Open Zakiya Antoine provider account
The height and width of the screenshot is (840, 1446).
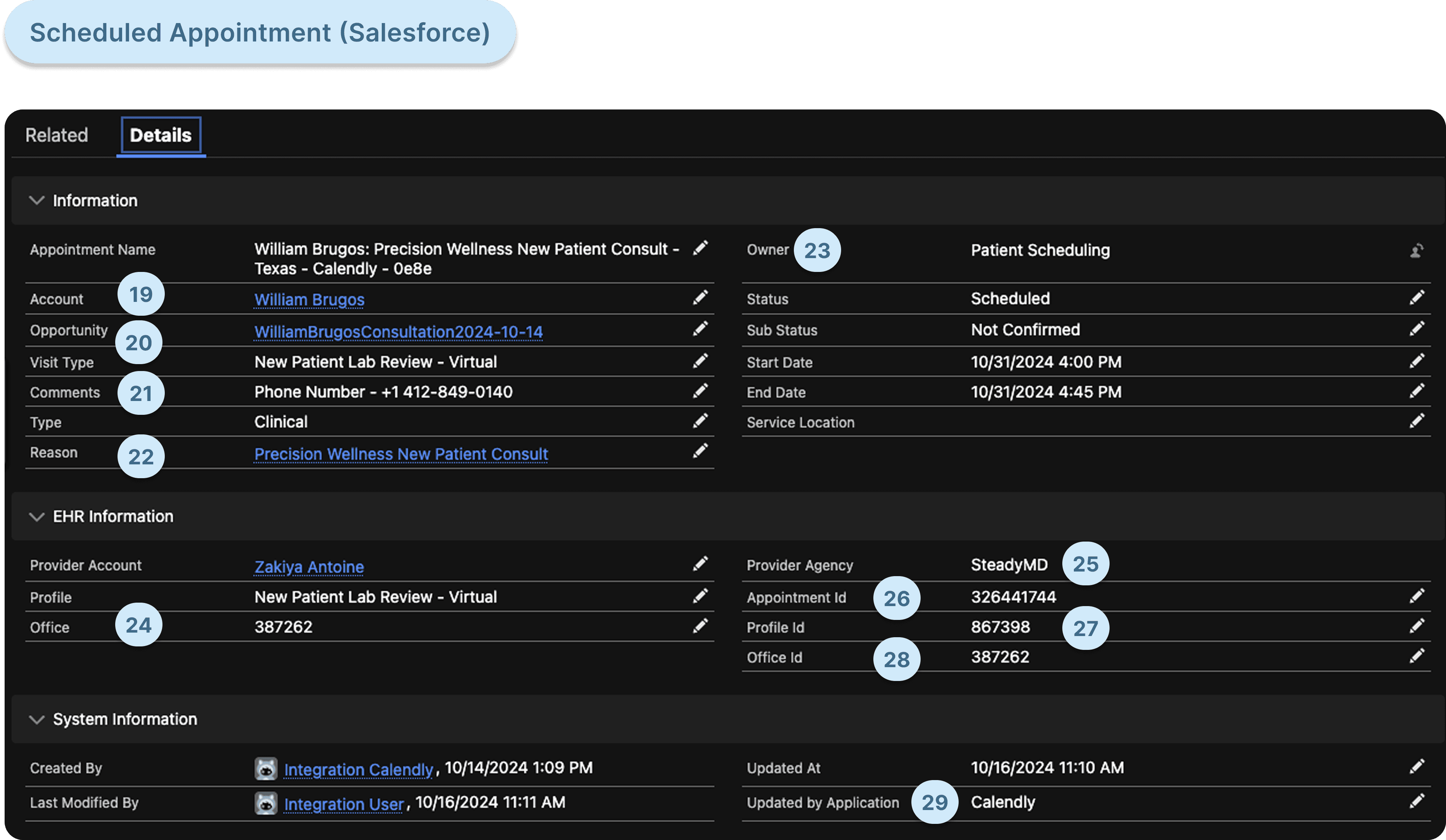(309, 566)
